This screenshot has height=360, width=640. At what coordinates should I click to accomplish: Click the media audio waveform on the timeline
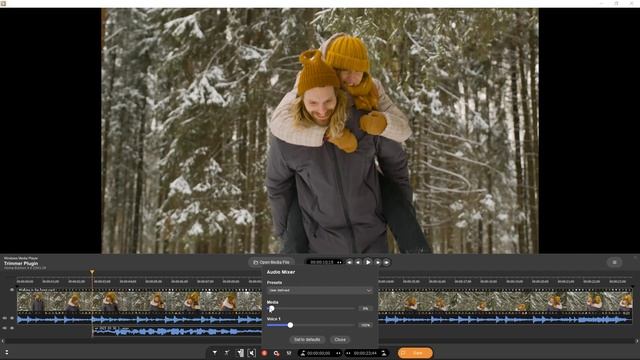pos(139,320)
